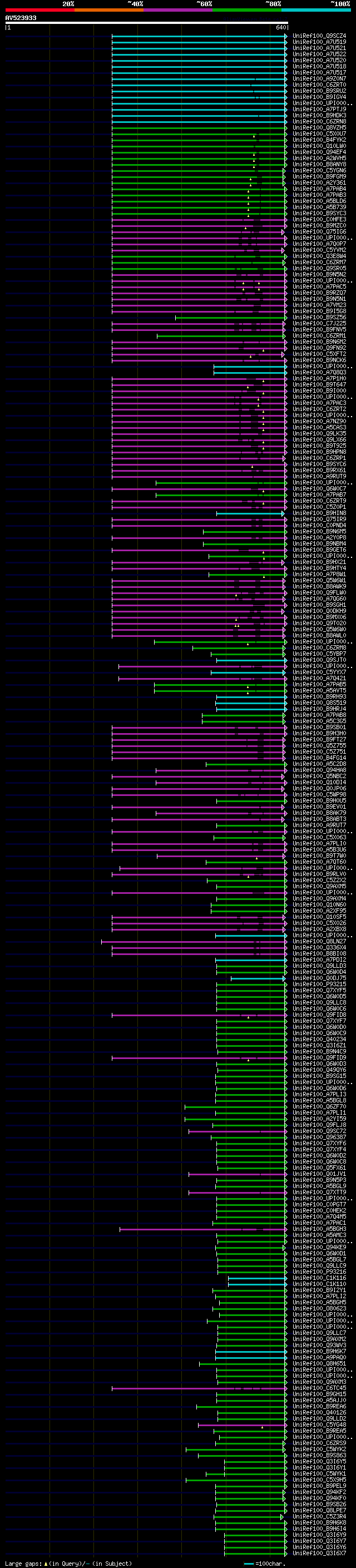Viewport: 356px width, 1568px height.
Task: Select the label UniRef100_A7PTJ9
Action: (319, 109)
